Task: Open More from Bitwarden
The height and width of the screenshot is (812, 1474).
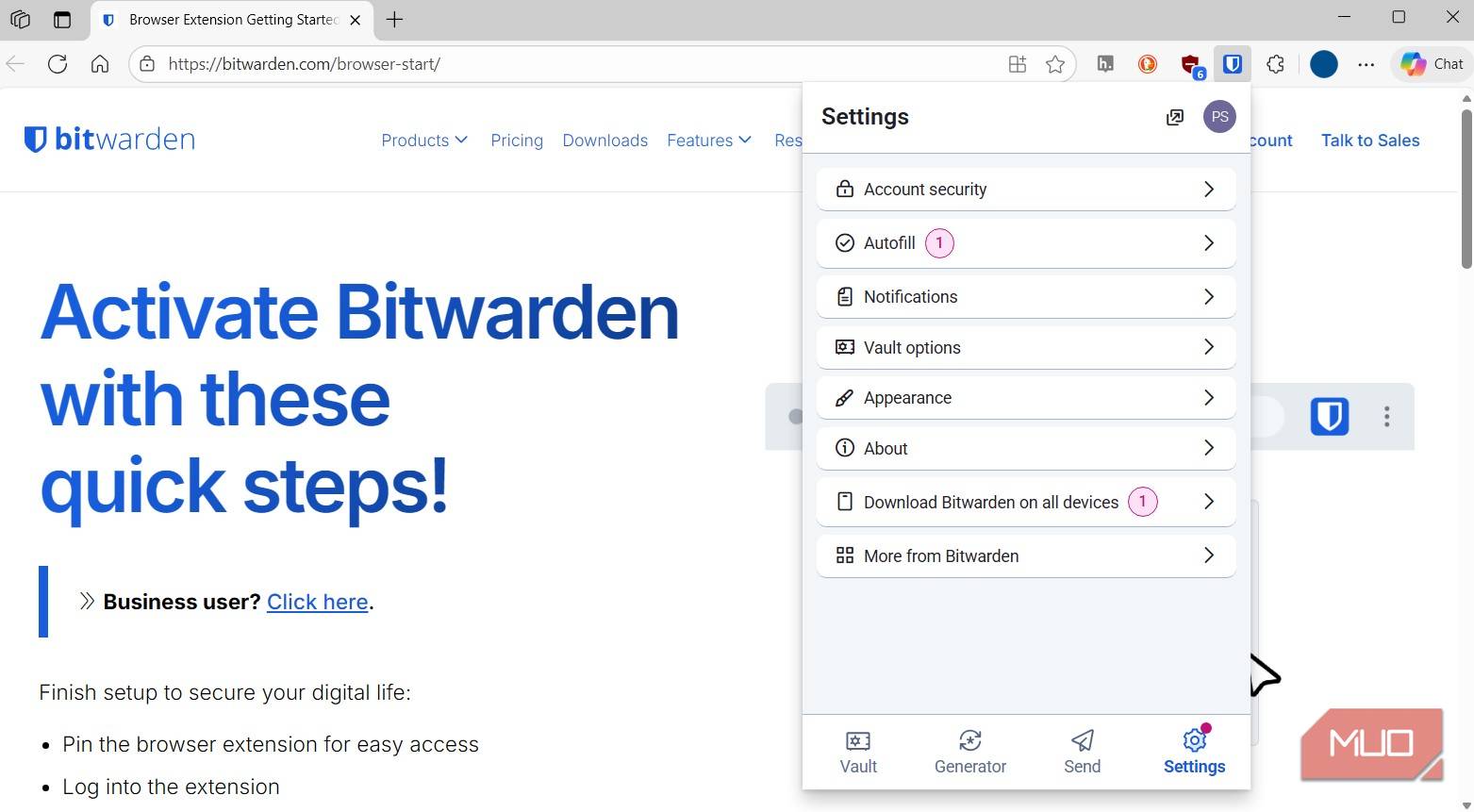Action: pyautogui.click(x=1026, y=556)
